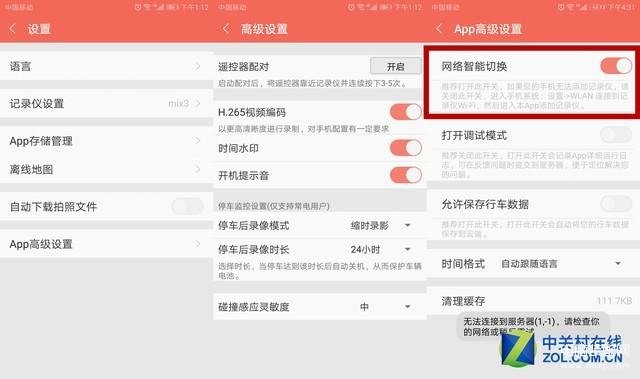Toggle 允许保存行车数据 switch

616,204
